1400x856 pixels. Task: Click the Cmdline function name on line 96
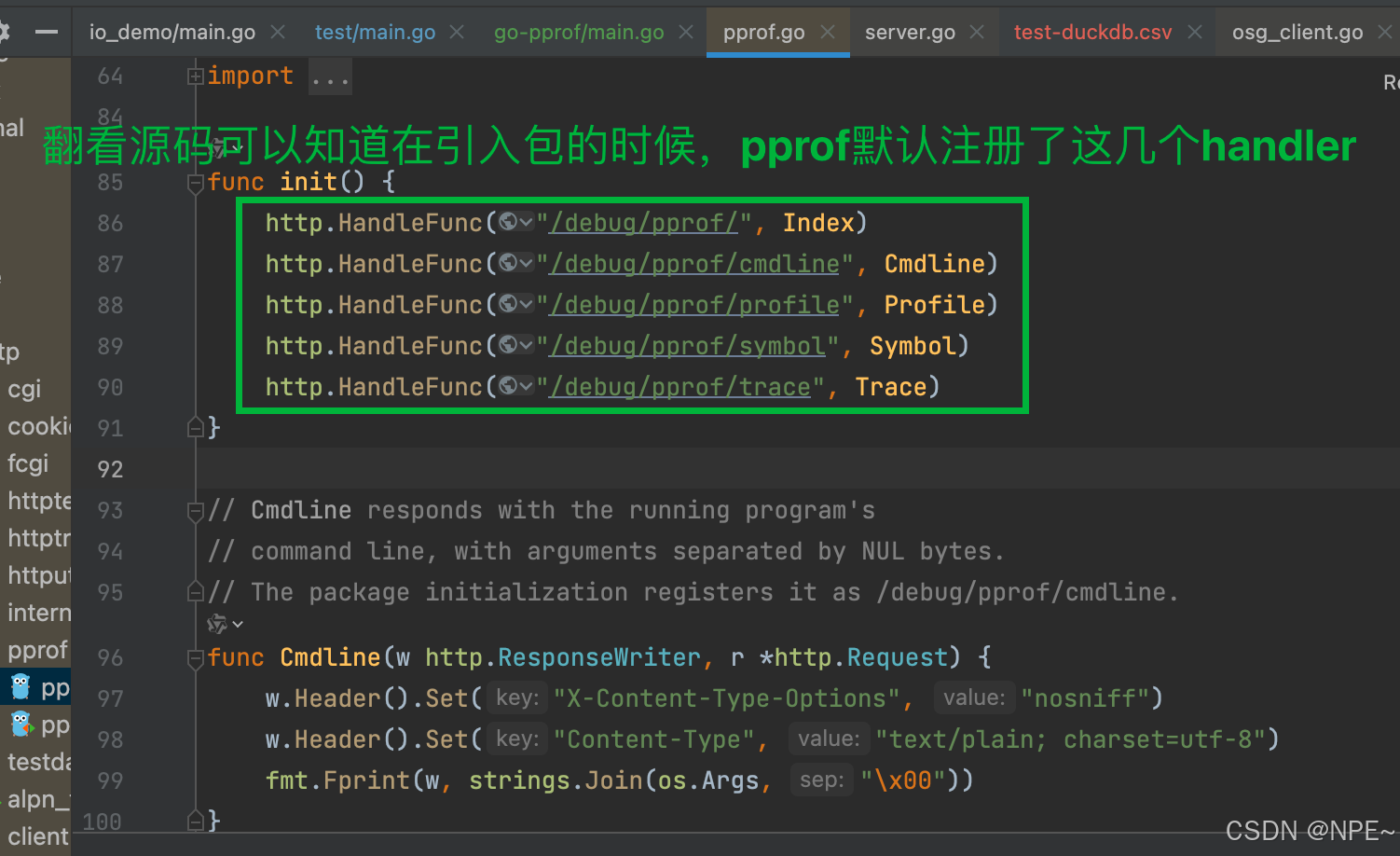pos(330,657)
